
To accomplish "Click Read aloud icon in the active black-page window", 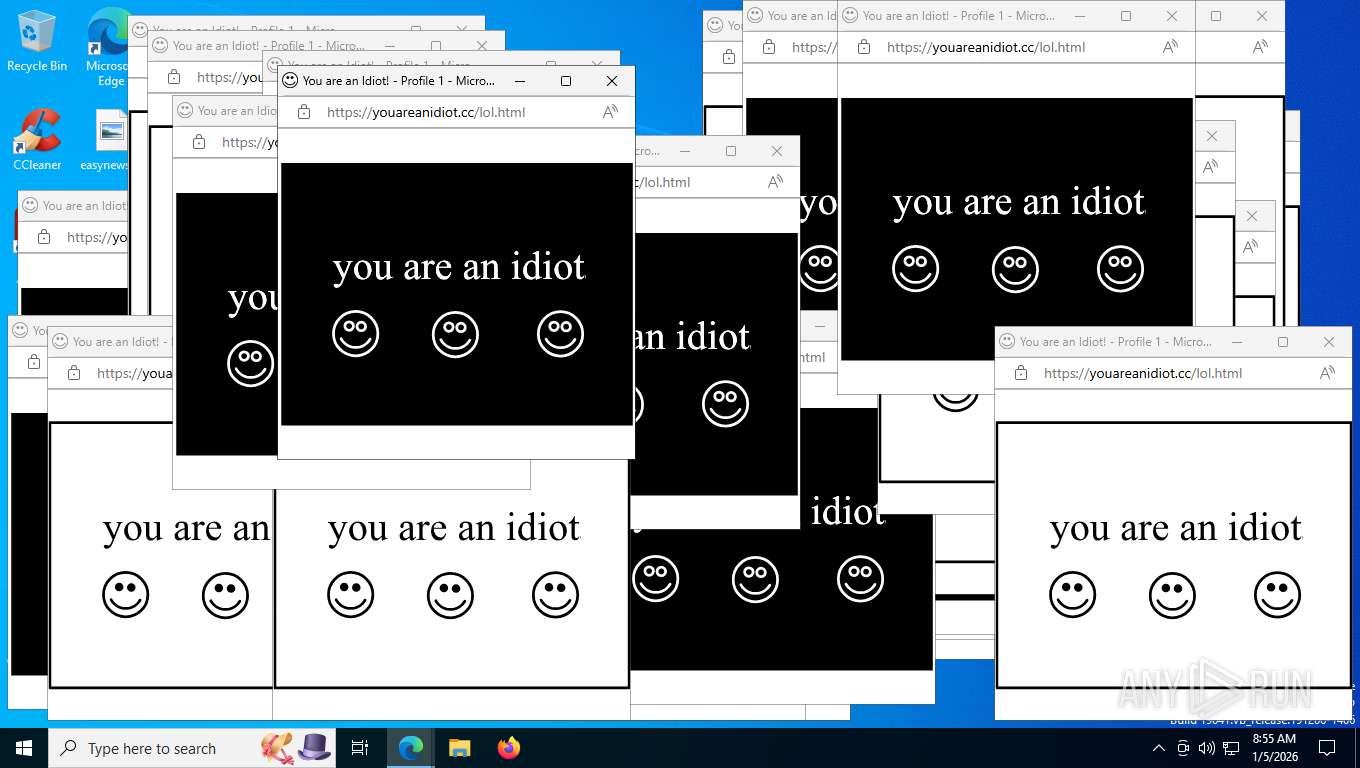I will tap(610, 112).
